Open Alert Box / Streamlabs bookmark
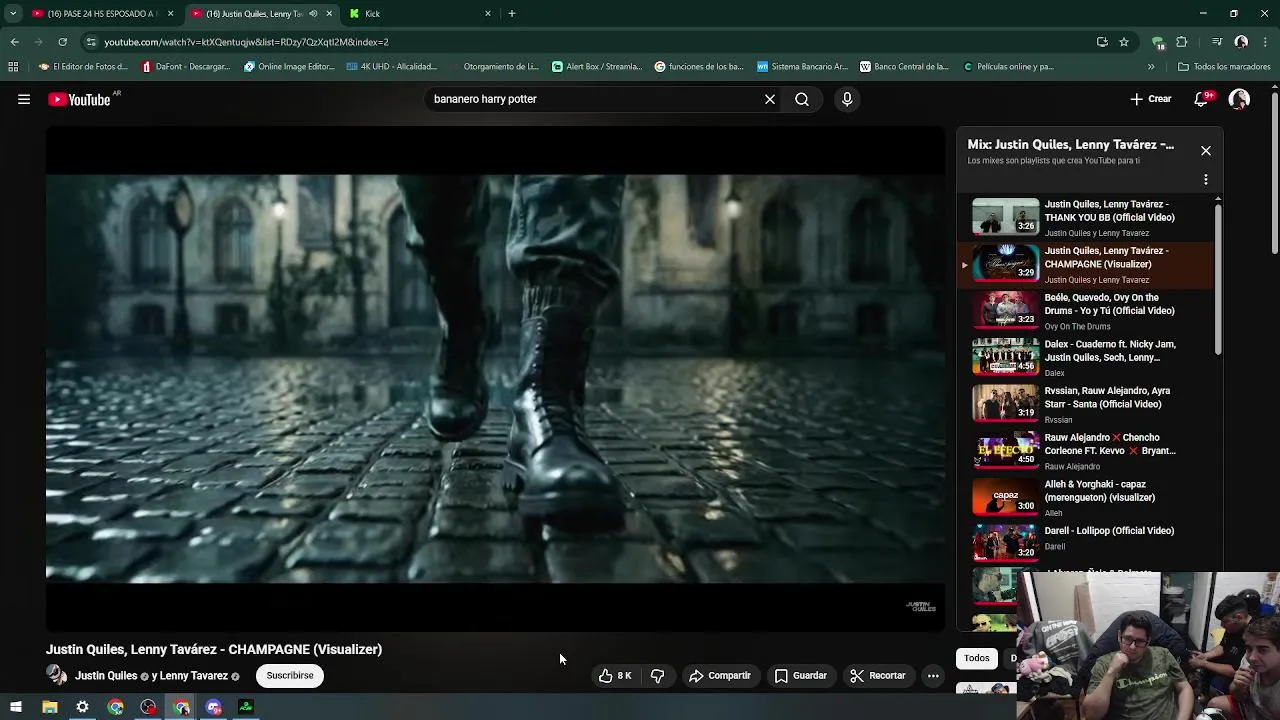 [x=597, y=67]
